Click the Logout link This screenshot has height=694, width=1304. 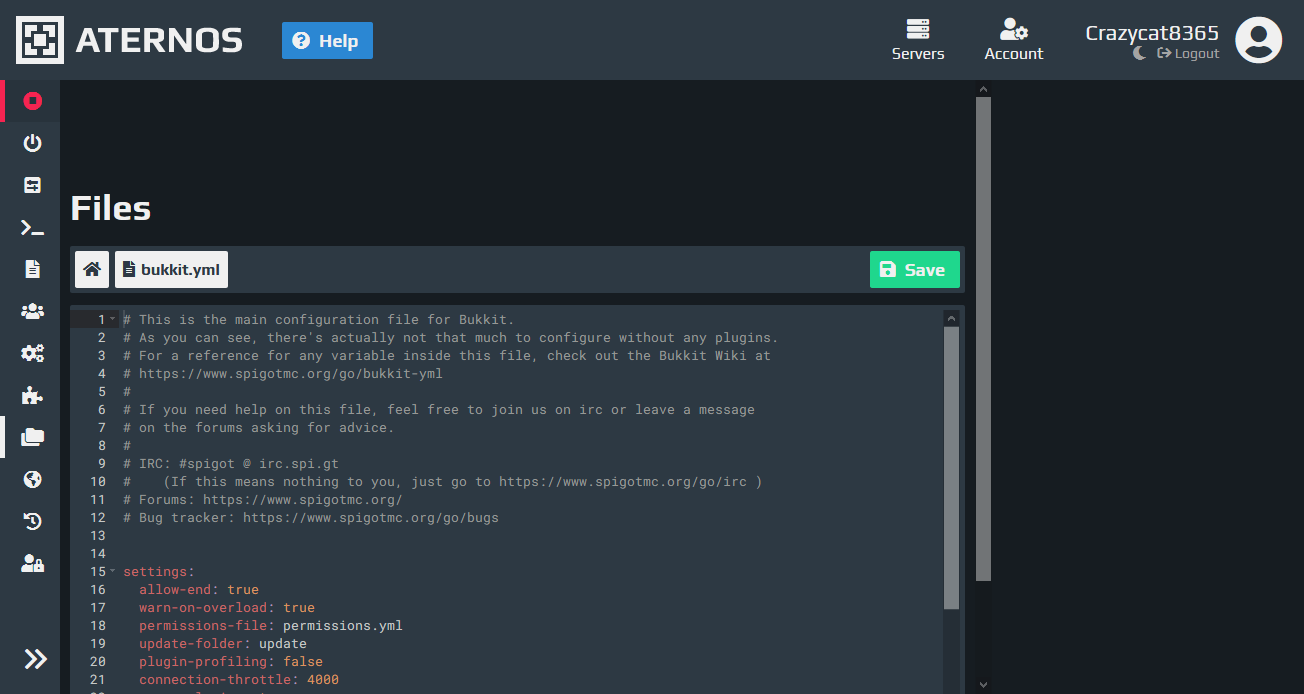(1188, 53)
